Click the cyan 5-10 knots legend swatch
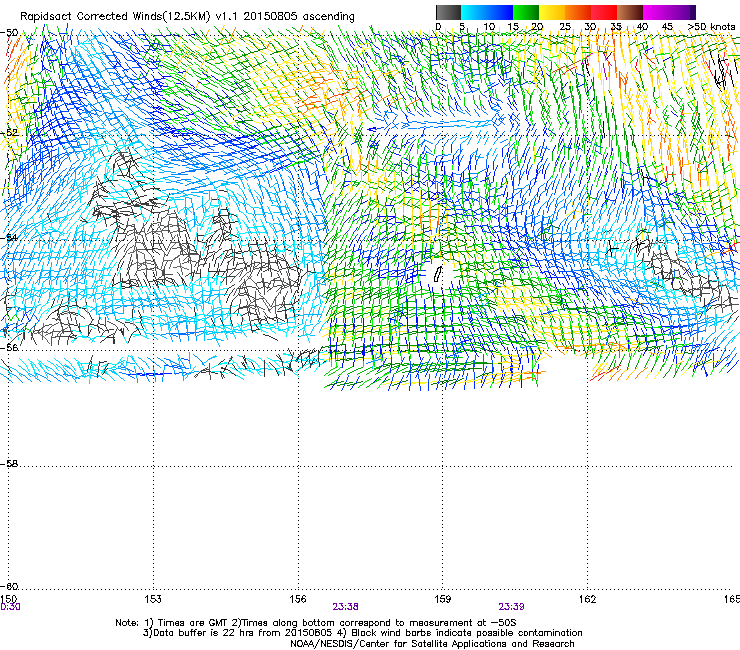The width and height of the screenshot is (740, 650). pyautogui.click(x=474, y=12)
